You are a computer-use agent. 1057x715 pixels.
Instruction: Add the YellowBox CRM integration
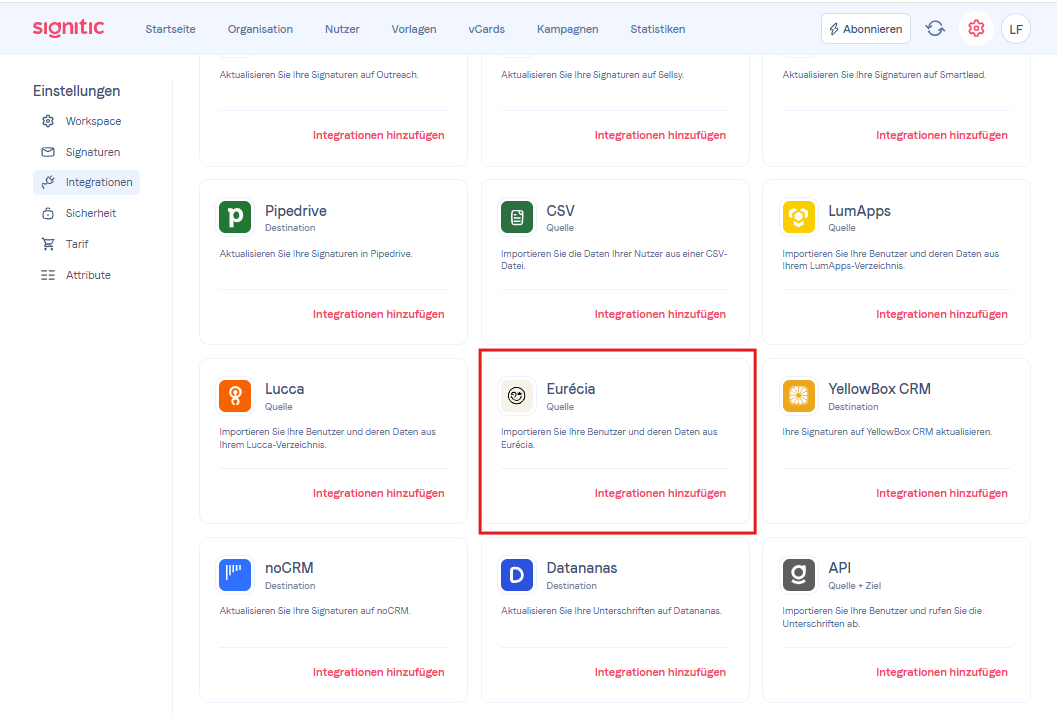pyautogui.click(x=942, y=493)
